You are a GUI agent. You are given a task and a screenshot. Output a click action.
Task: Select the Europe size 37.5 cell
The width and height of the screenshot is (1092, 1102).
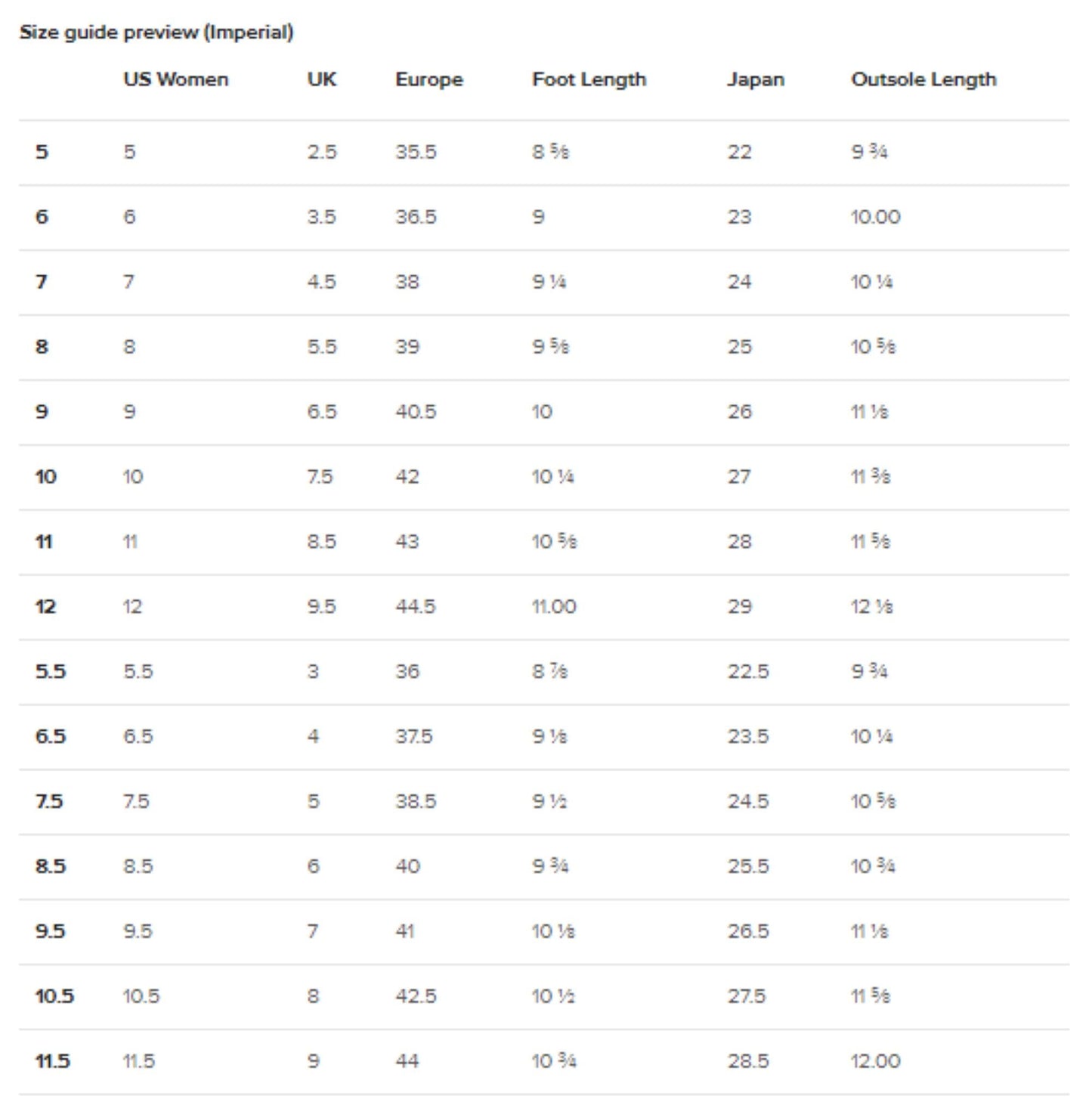pos(414,737)
